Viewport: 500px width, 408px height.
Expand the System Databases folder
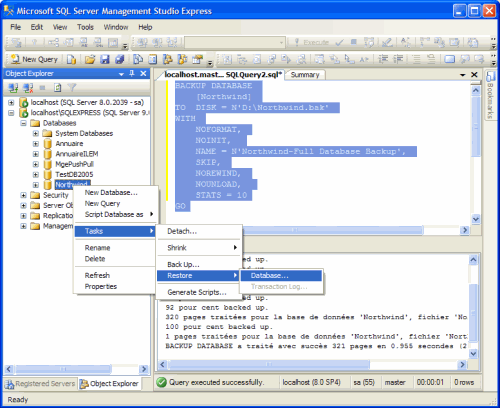tap(36, 133)
